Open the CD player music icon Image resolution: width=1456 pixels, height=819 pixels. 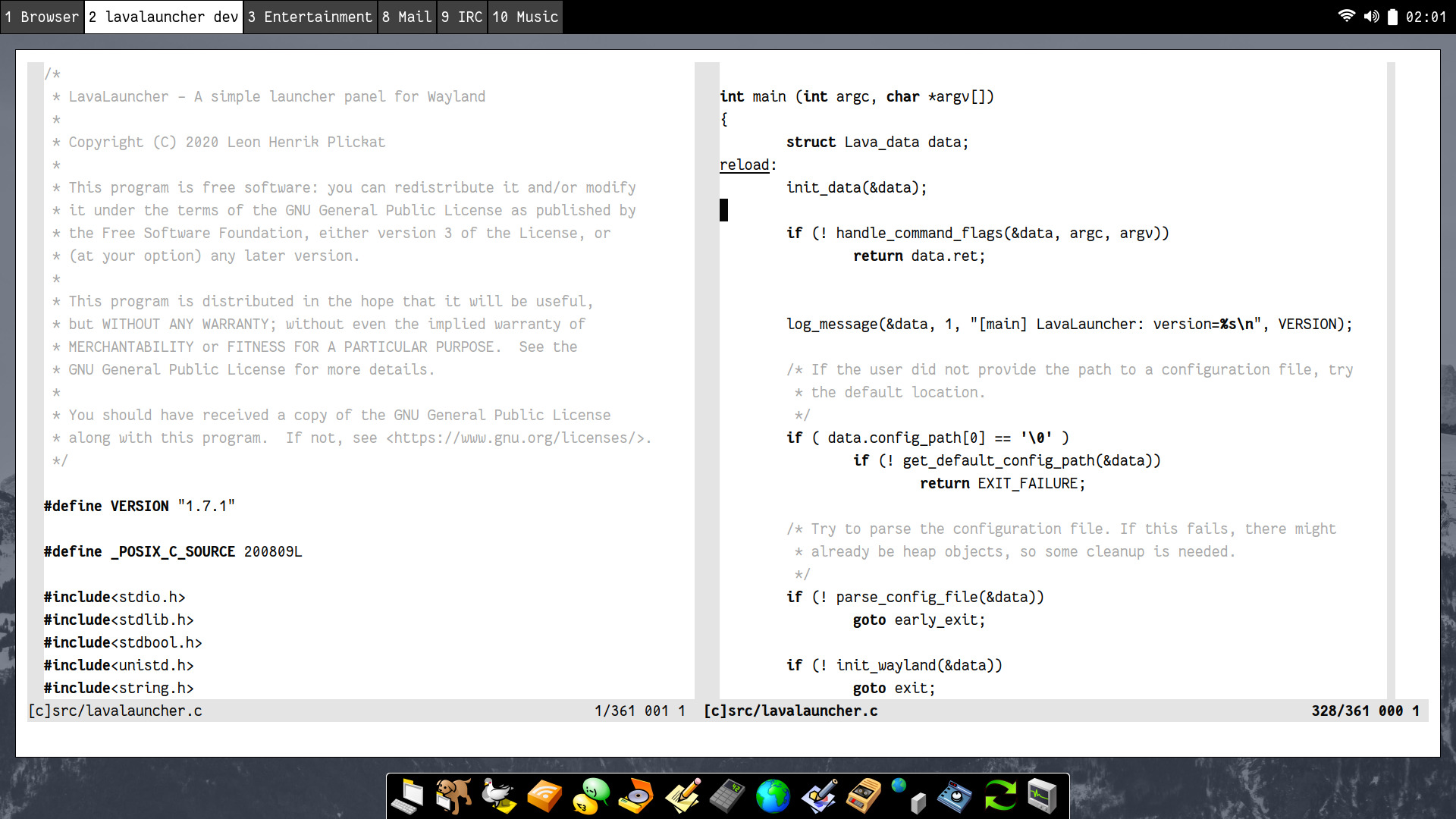[x=636, y=796]
